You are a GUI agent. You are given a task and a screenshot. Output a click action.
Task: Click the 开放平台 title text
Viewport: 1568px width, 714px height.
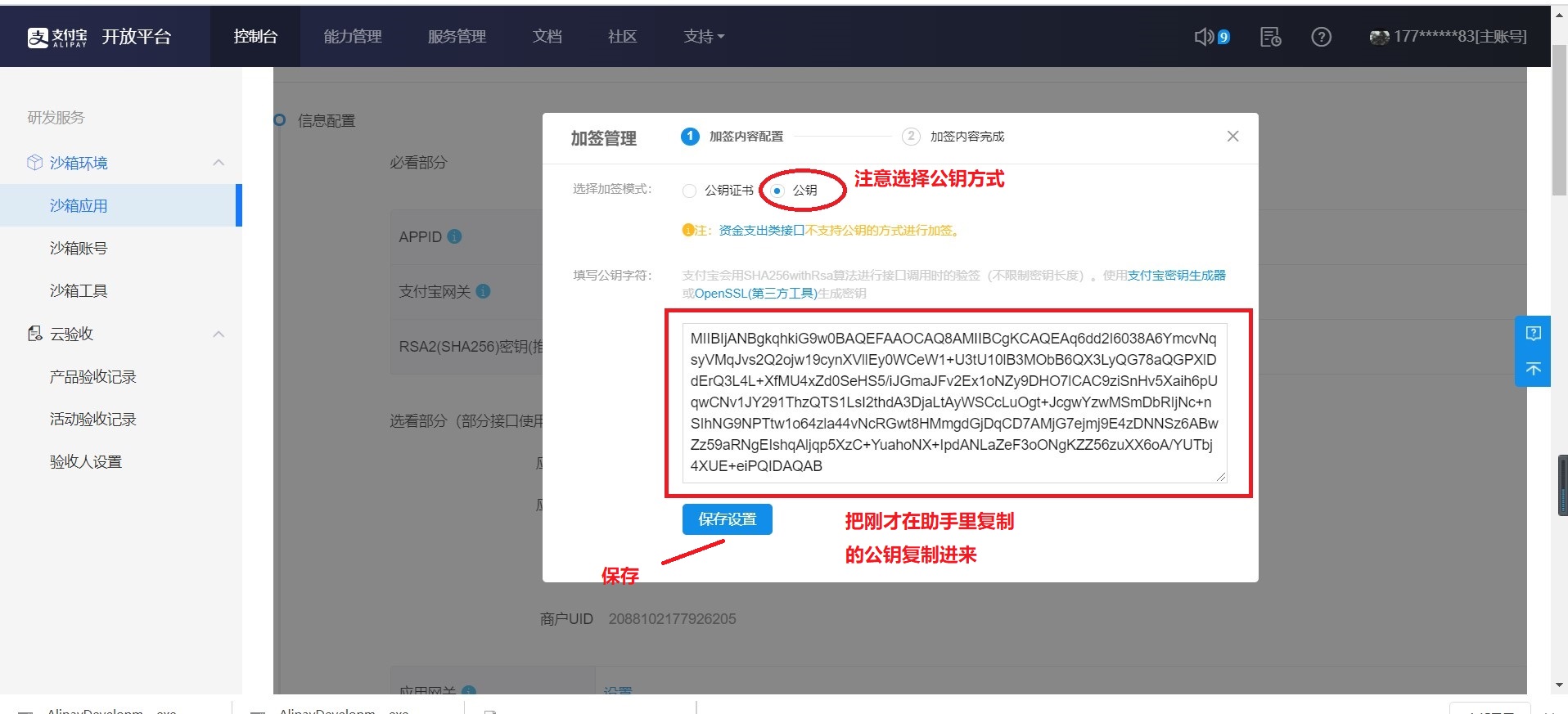pos(137,37)
